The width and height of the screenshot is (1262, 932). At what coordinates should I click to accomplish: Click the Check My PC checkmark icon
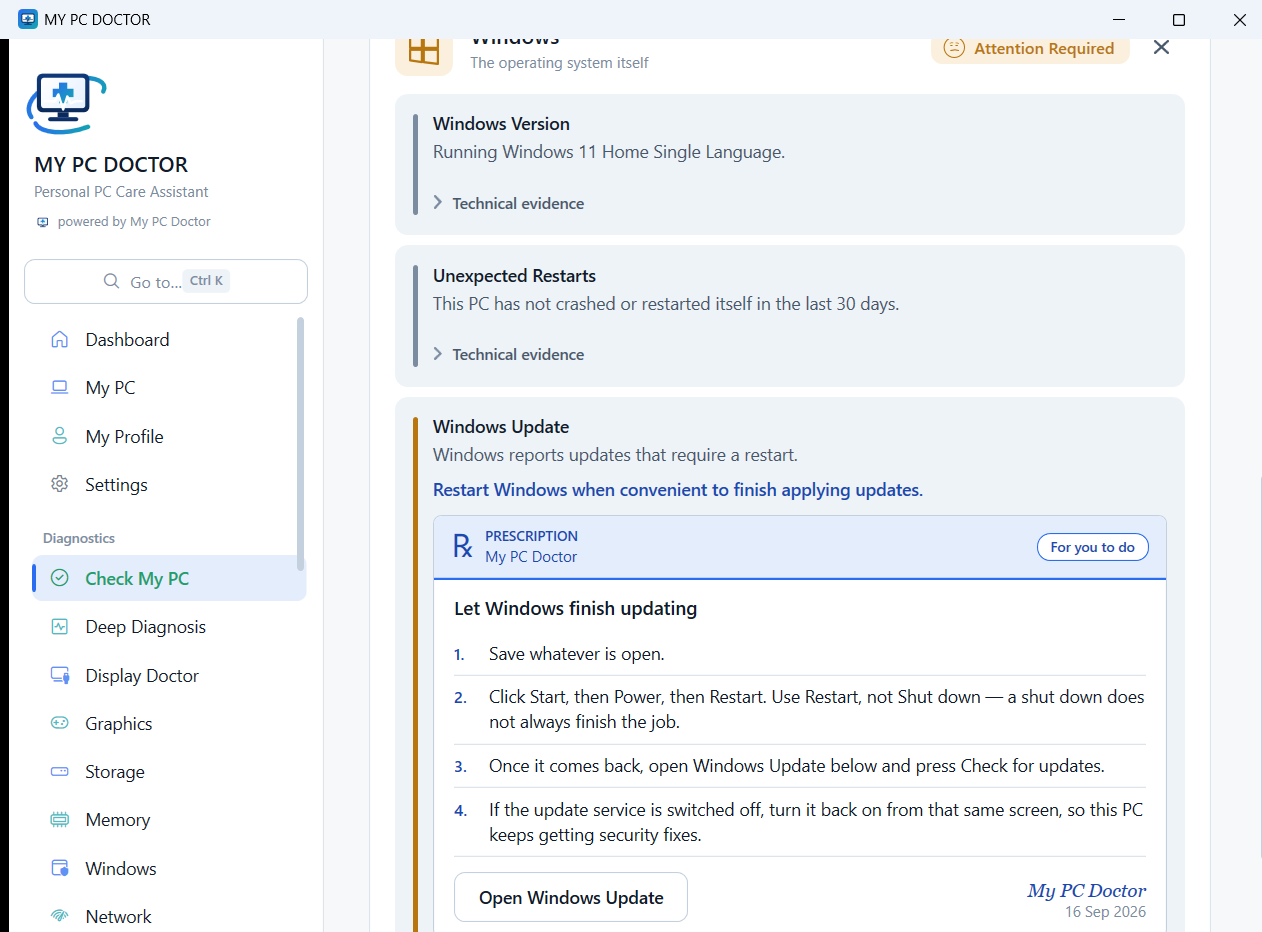coord(60,578)
